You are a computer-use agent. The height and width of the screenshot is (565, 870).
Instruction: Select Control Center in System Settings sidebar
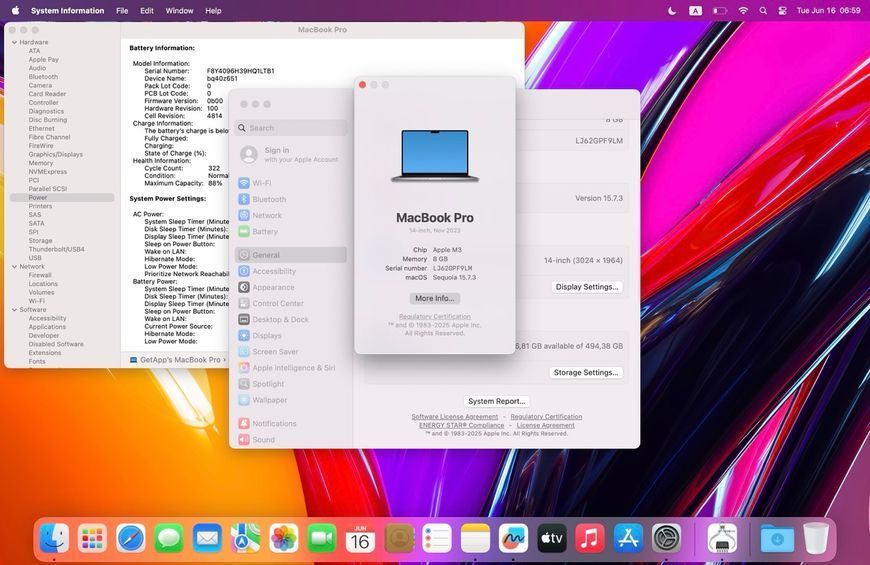291,304
